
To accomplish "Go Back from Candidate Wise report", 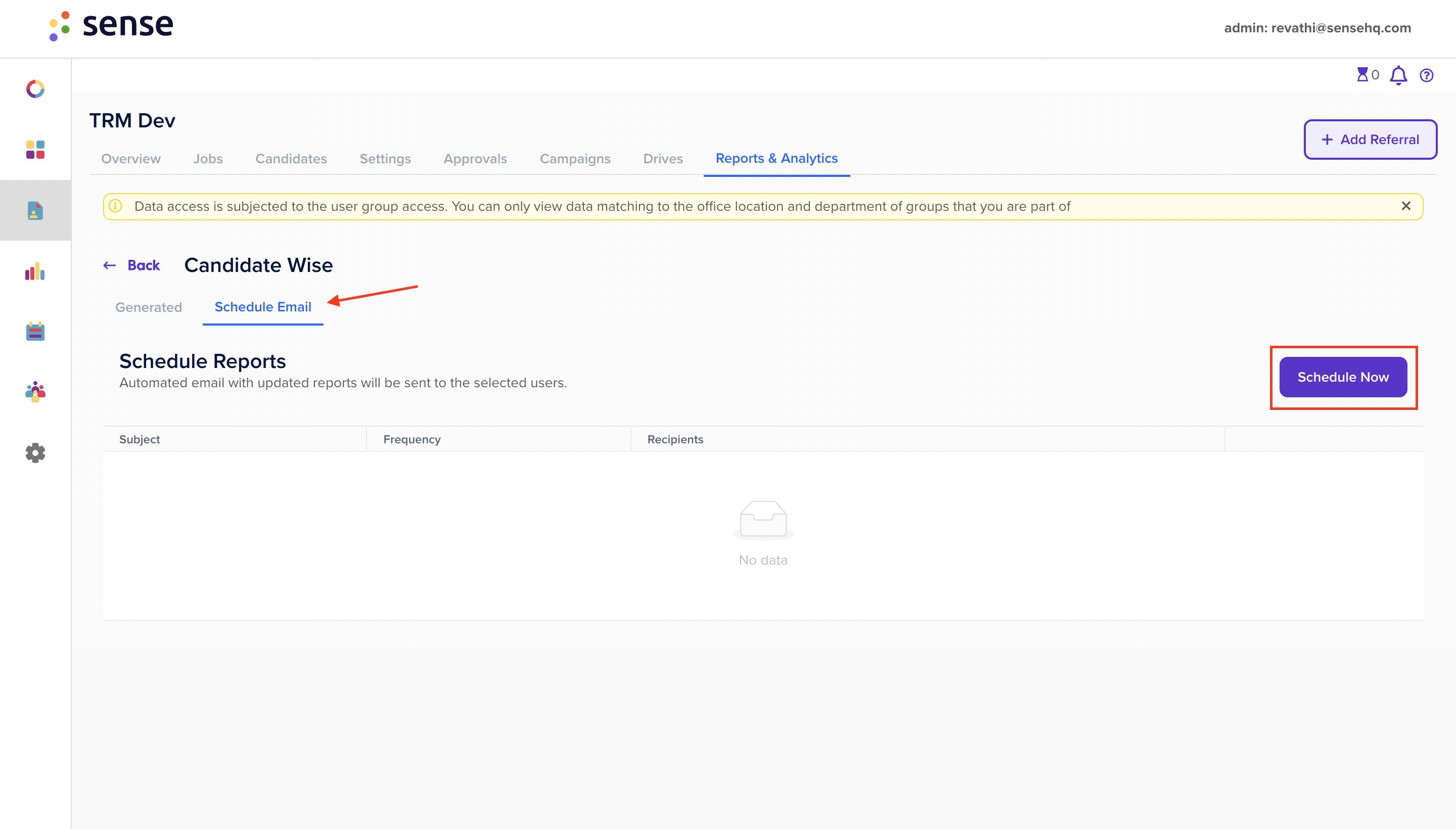I will pos(131,265).
